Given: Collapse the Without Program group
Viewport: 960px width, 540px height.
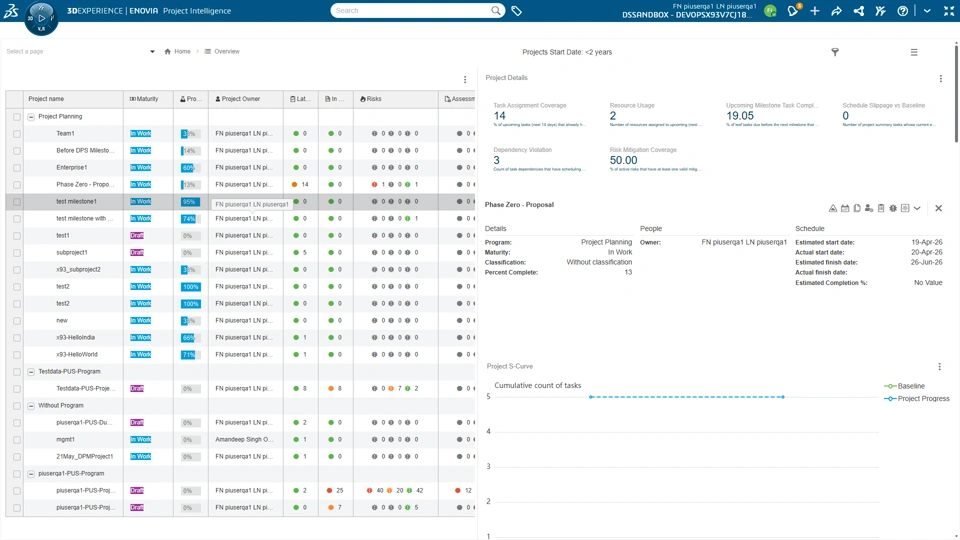Looking at the screenshot, I should 31,405.
